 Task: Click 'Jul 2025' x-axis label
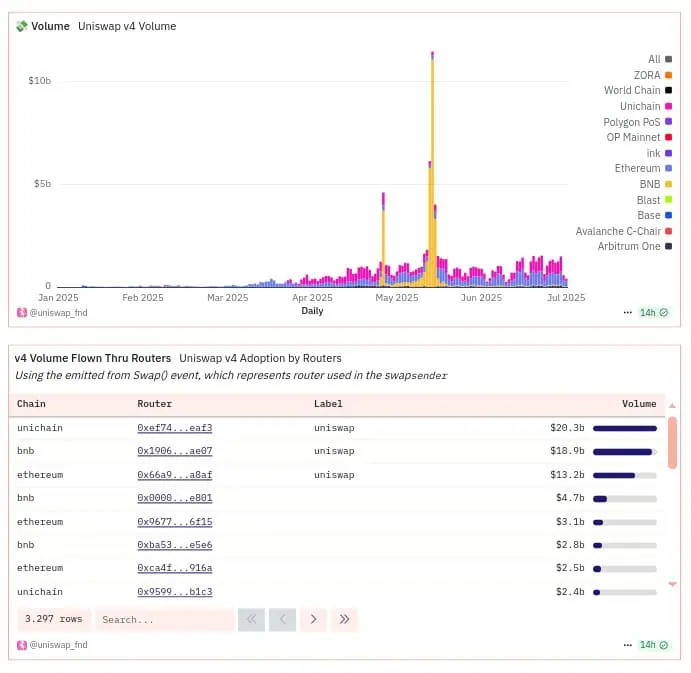(566, 298)
